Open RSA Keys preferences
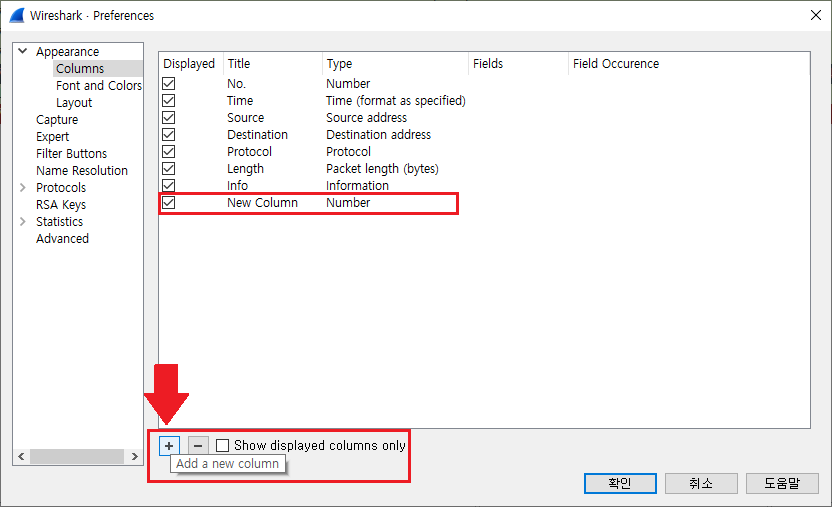The width and height of the screenshot is (832, 507). (61, 205)
